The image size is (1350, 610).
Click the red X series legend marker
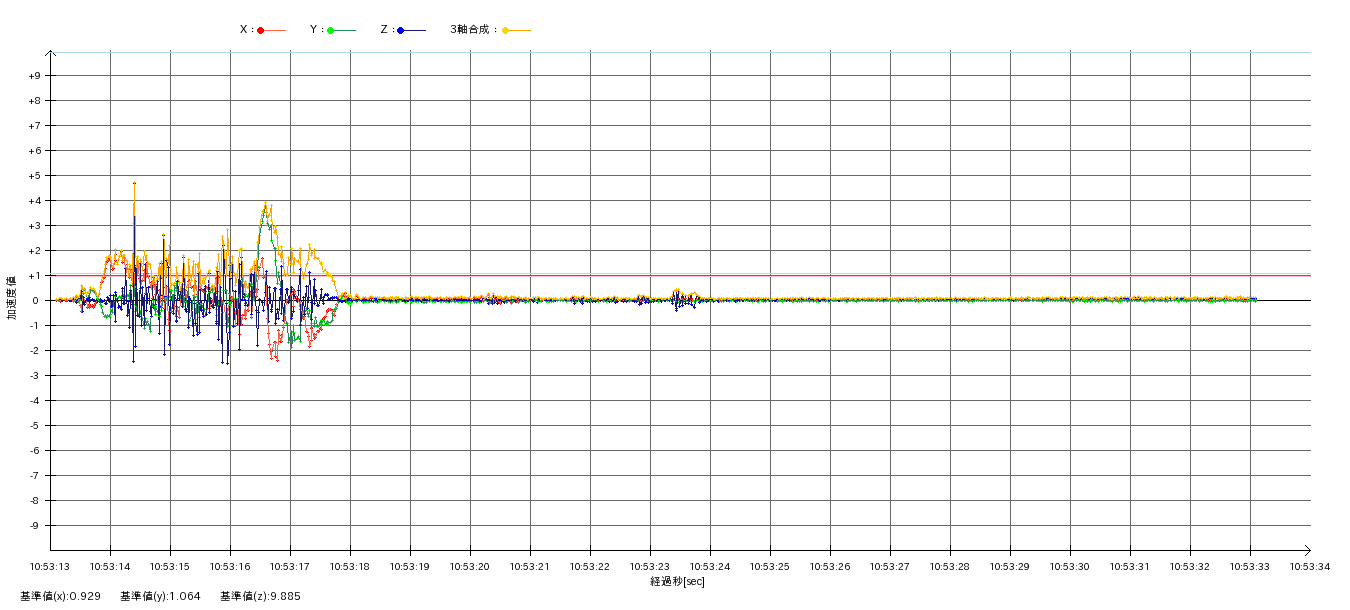point(261,31)
